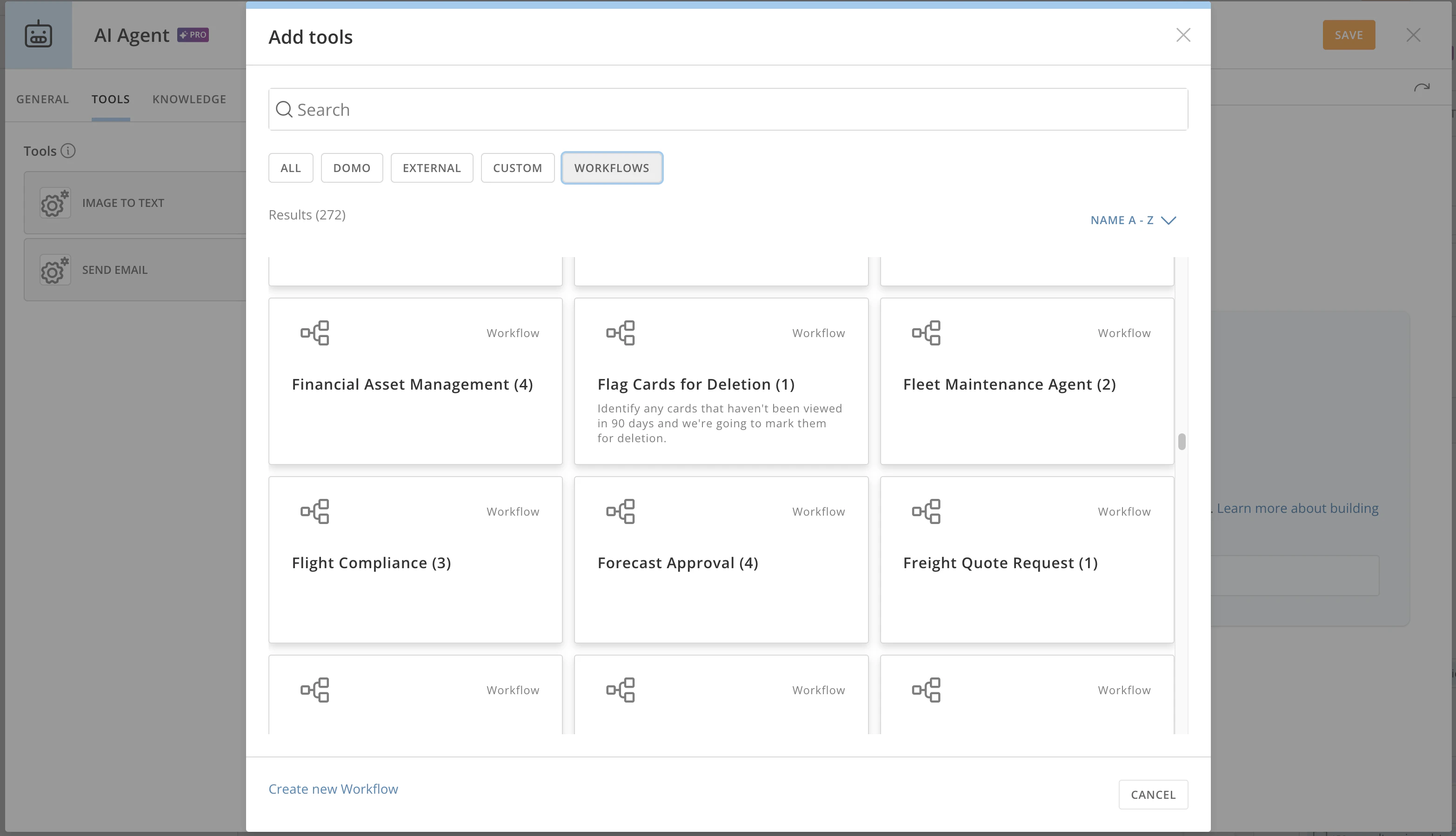Switch to the Knowledge tab
The height and width of the screenshot is (836, 1456).
tap(189, 100)
